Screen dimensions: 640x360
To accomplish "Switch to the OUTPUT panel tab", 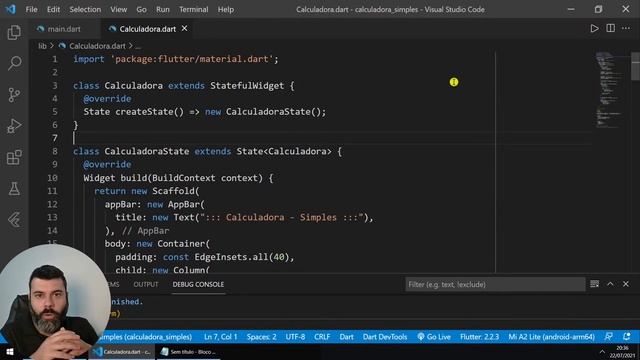I will pyautogui.click(x=146, y=284).
